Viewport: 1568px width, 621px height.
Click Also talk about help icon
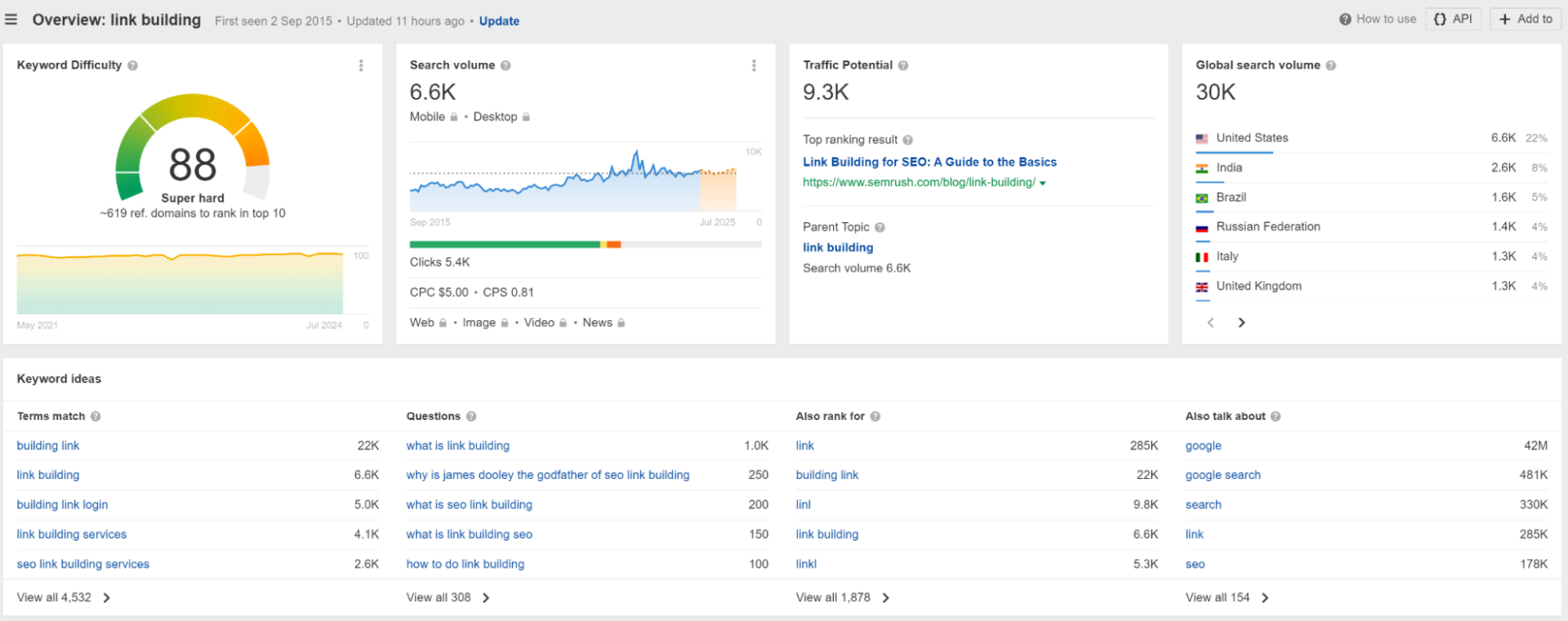coord(1276,417)
